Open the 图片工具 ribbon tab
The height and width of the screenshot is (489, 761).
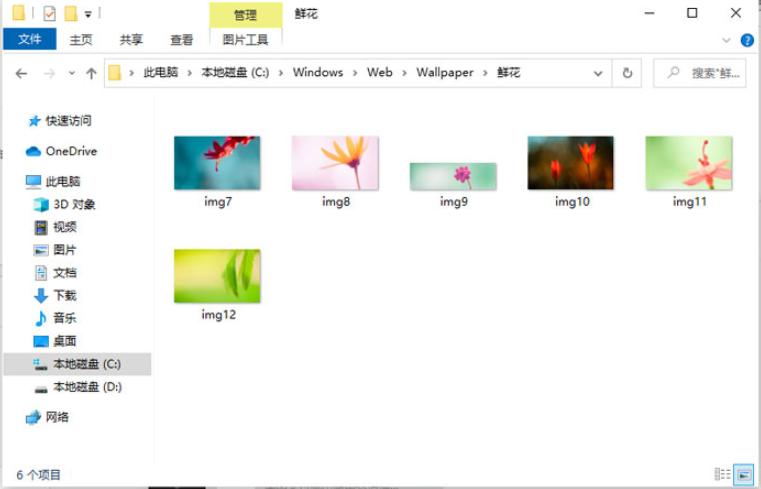(x=246, y=40)
